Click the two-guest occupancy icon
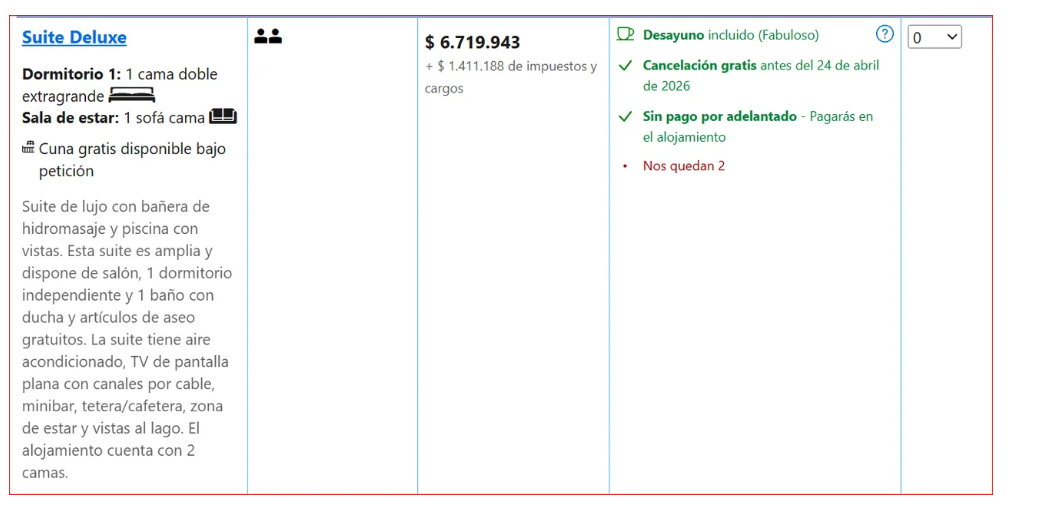1039x507 pixels. pos(268,37)
